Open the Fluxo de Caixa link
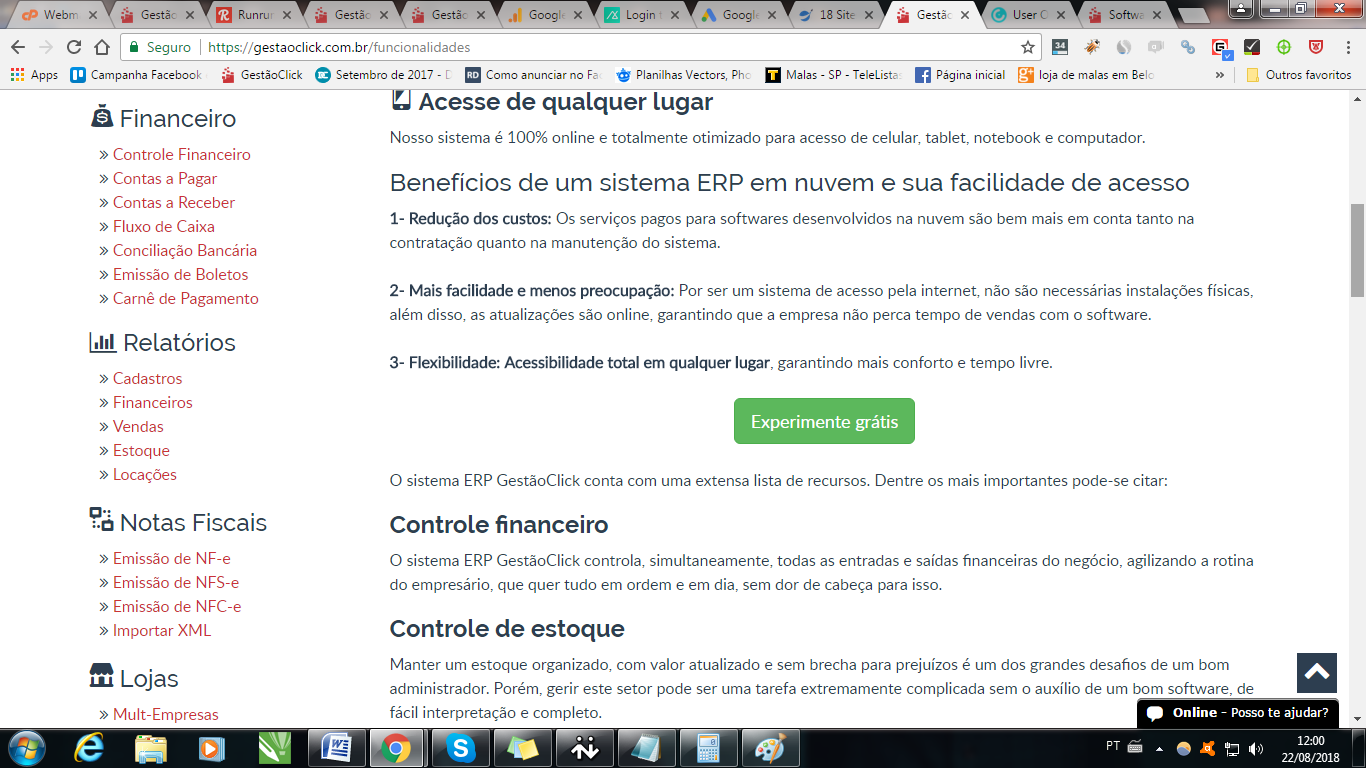Viewport: 1366px width, 768px height. point(164,226)
